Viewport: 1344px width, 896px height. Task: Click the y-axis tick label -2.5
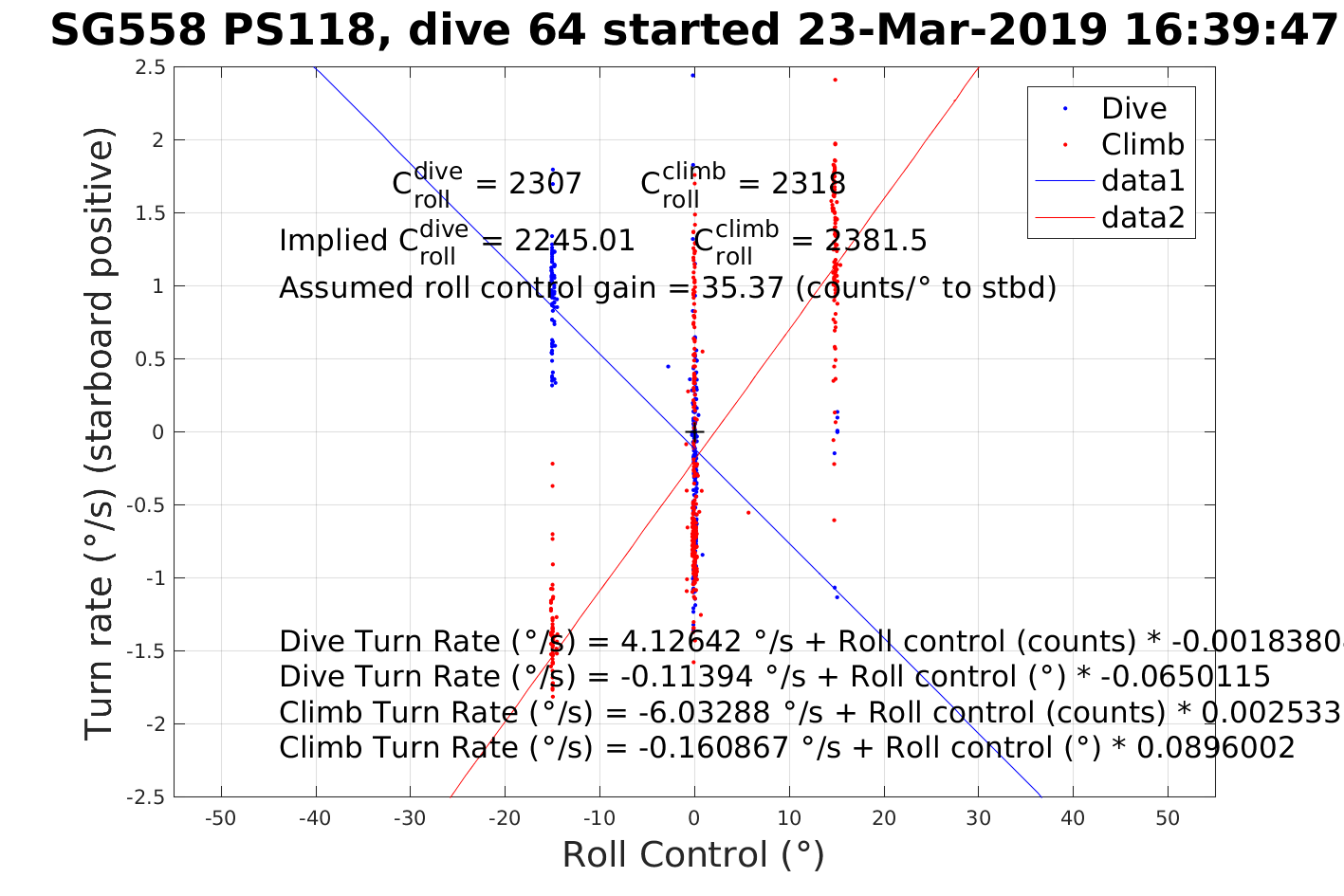point(148,796)
